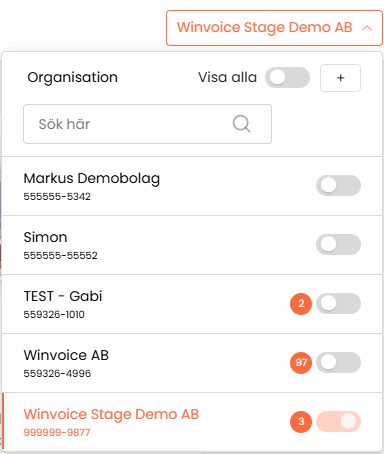
Task: Switch on the Winvoice AB toggle
Action: coord(338,363)
